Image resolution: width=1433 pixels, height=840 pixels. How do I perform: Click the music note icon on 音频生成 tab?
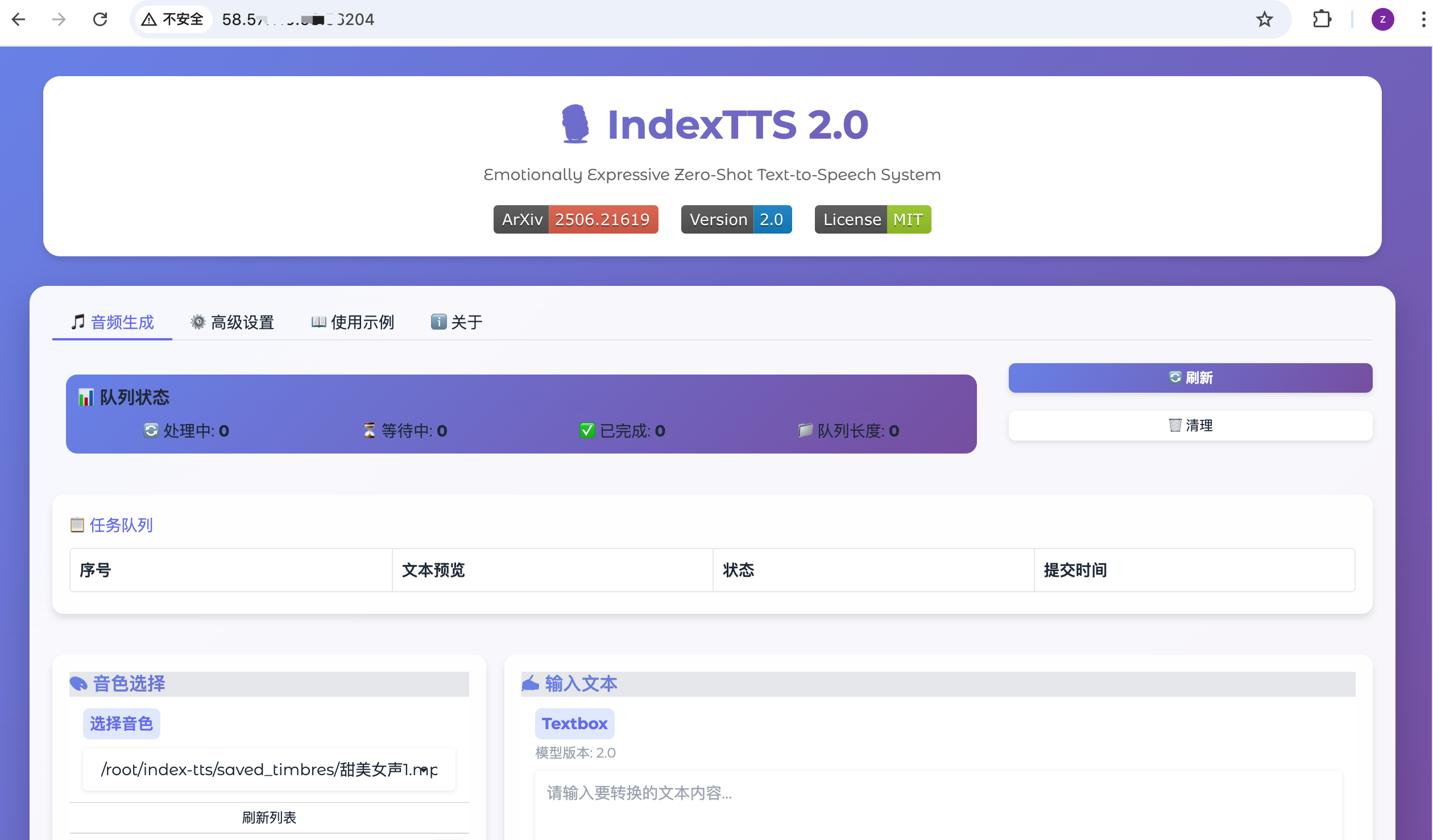pyautogui.click(x=78, y=322)
